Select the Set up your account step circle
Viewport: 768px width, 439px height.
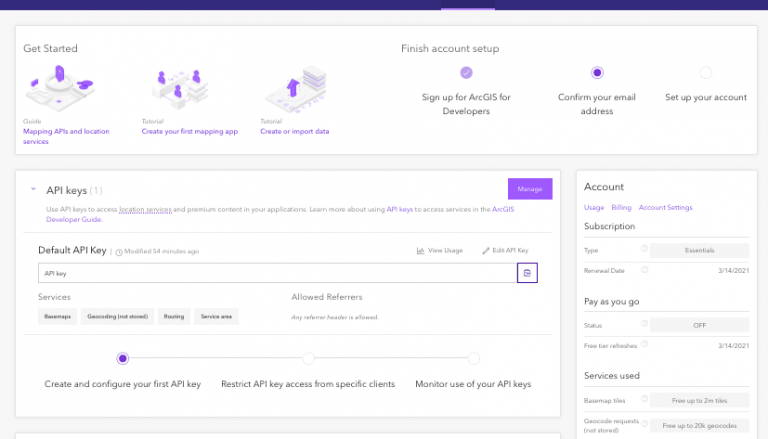(x=705, y=73)
